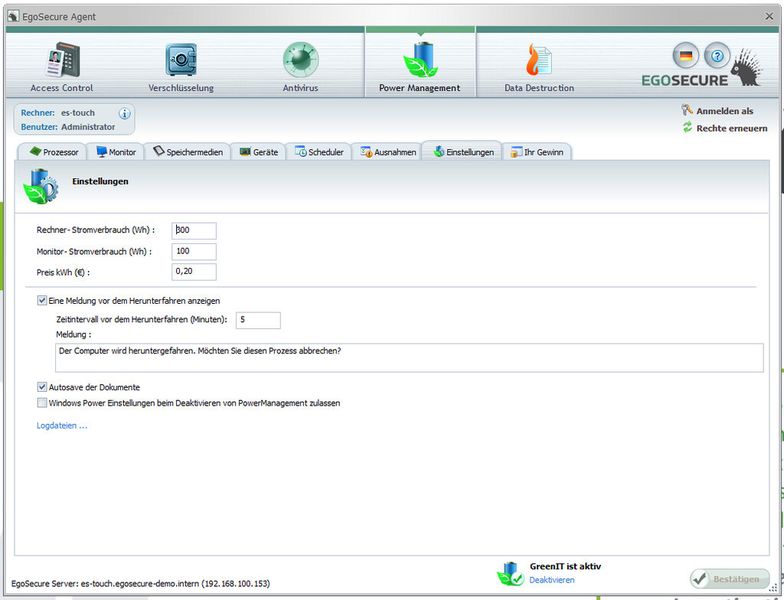Open the Speichermedien tab
This screenshot has height=600, width=784.
pyautogui.click(x=188, y=152)
